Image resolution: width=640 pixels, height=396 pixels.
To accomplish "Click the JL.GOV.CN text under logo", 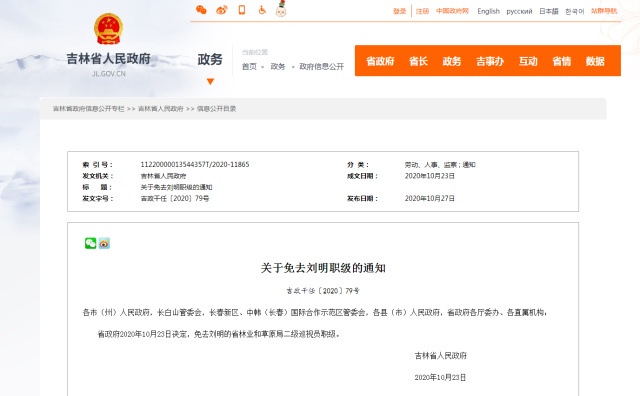I will point(109,74).
